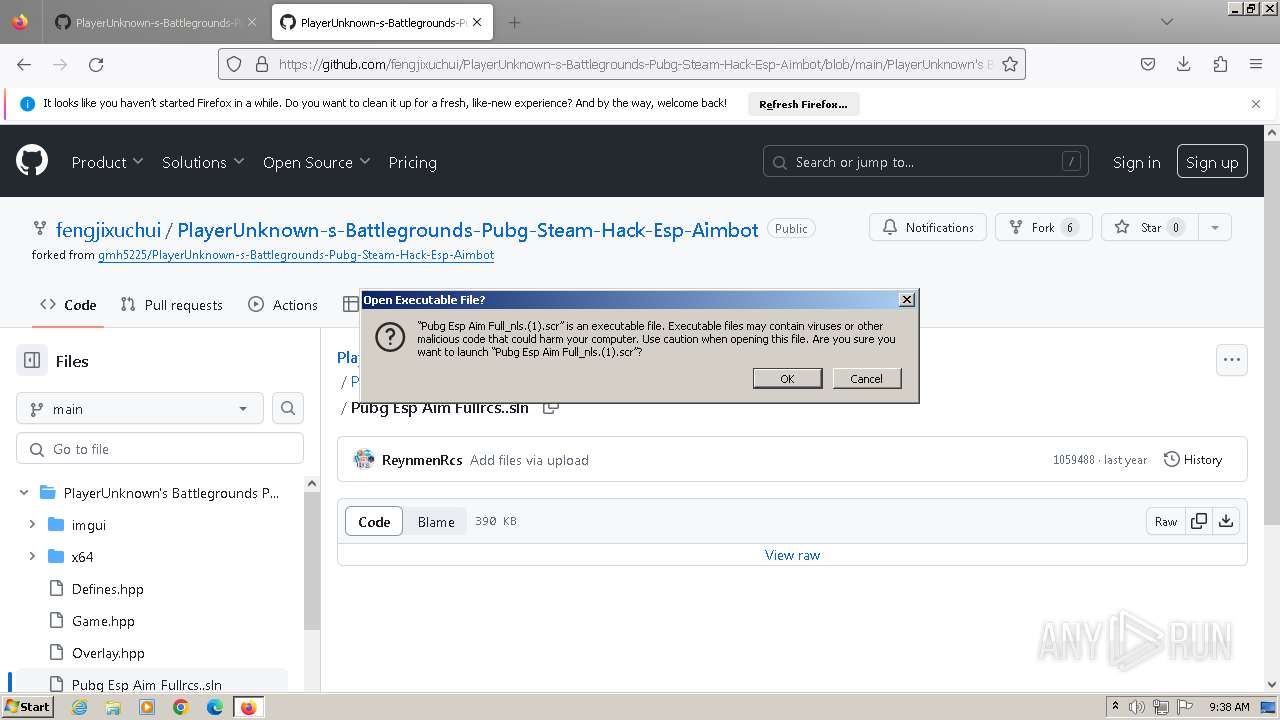This screenshot has width=1280, height=720.
Task: Click the View raw link
Action: pyautogui.click(x=792, y=555)
